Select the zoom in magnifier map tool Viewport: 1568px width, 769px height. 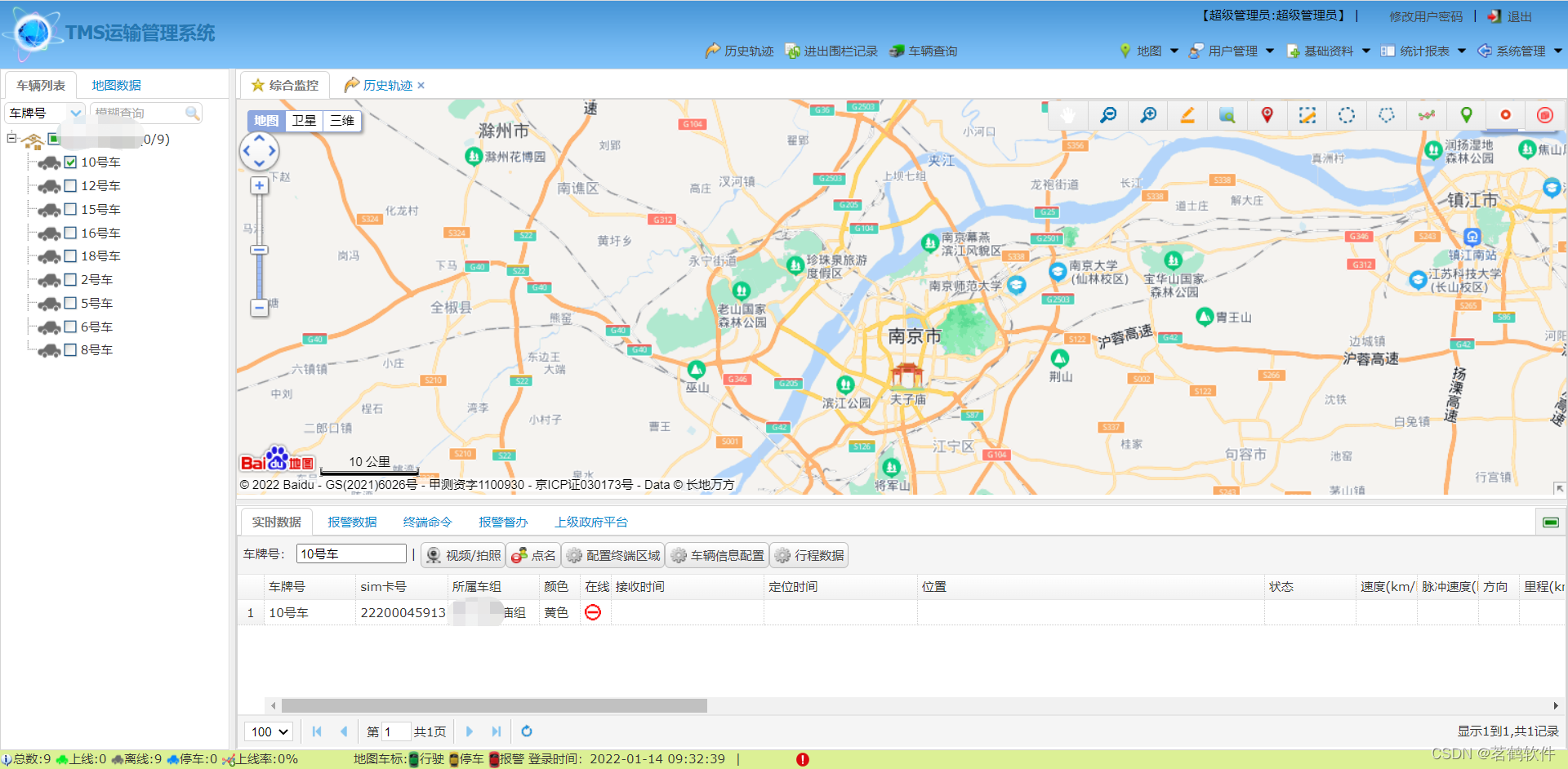[1148, 115]
